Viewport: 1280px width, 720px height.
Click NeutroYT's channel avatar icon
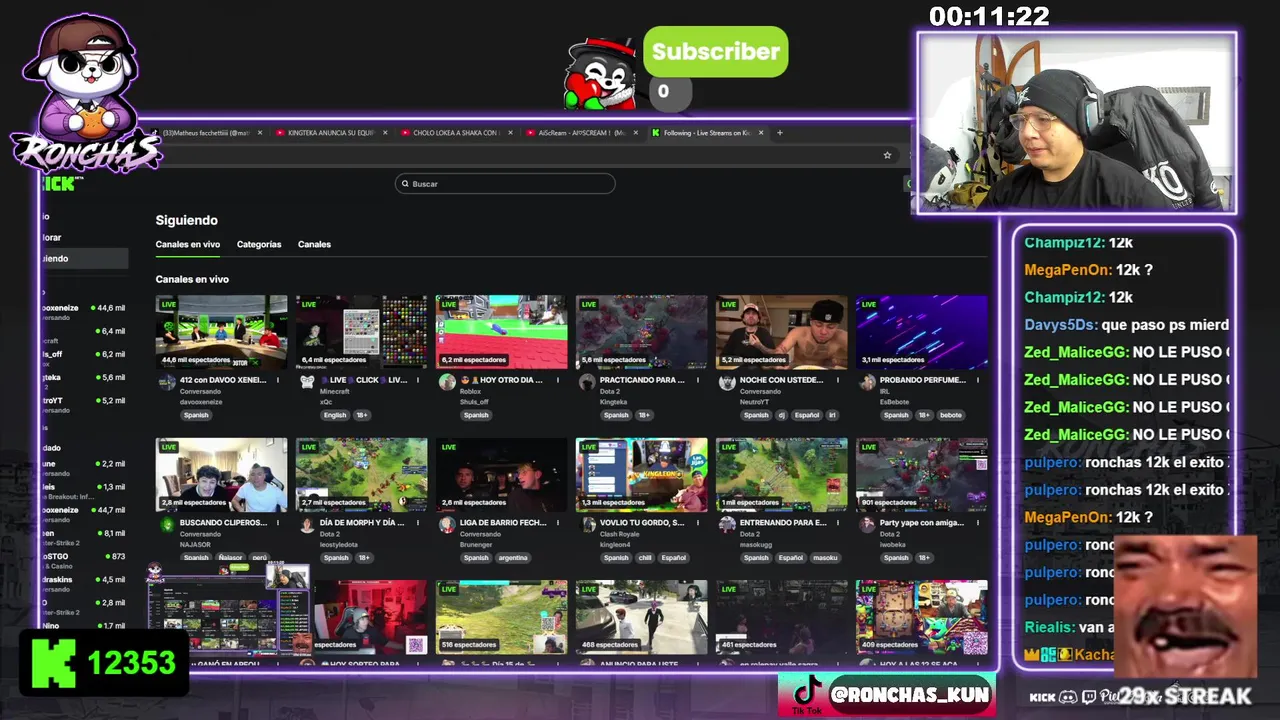(727, 382)
